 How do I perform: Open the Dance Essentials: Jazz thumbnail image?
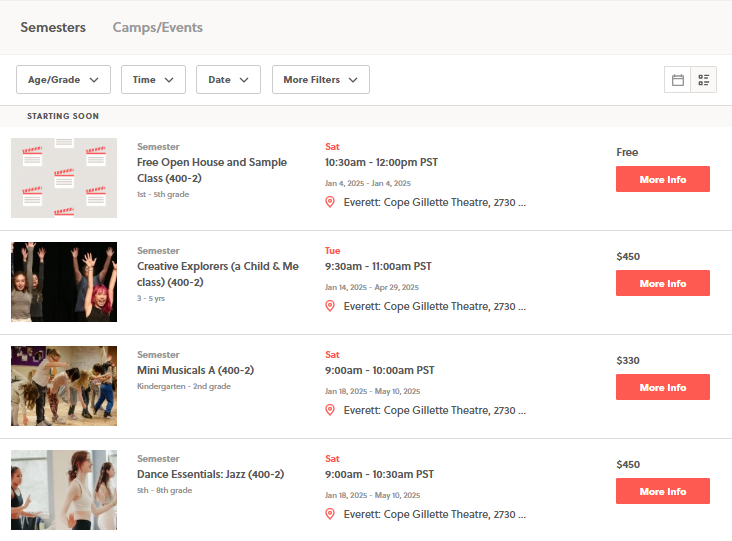pyautogui.click(x=64, y=490)
